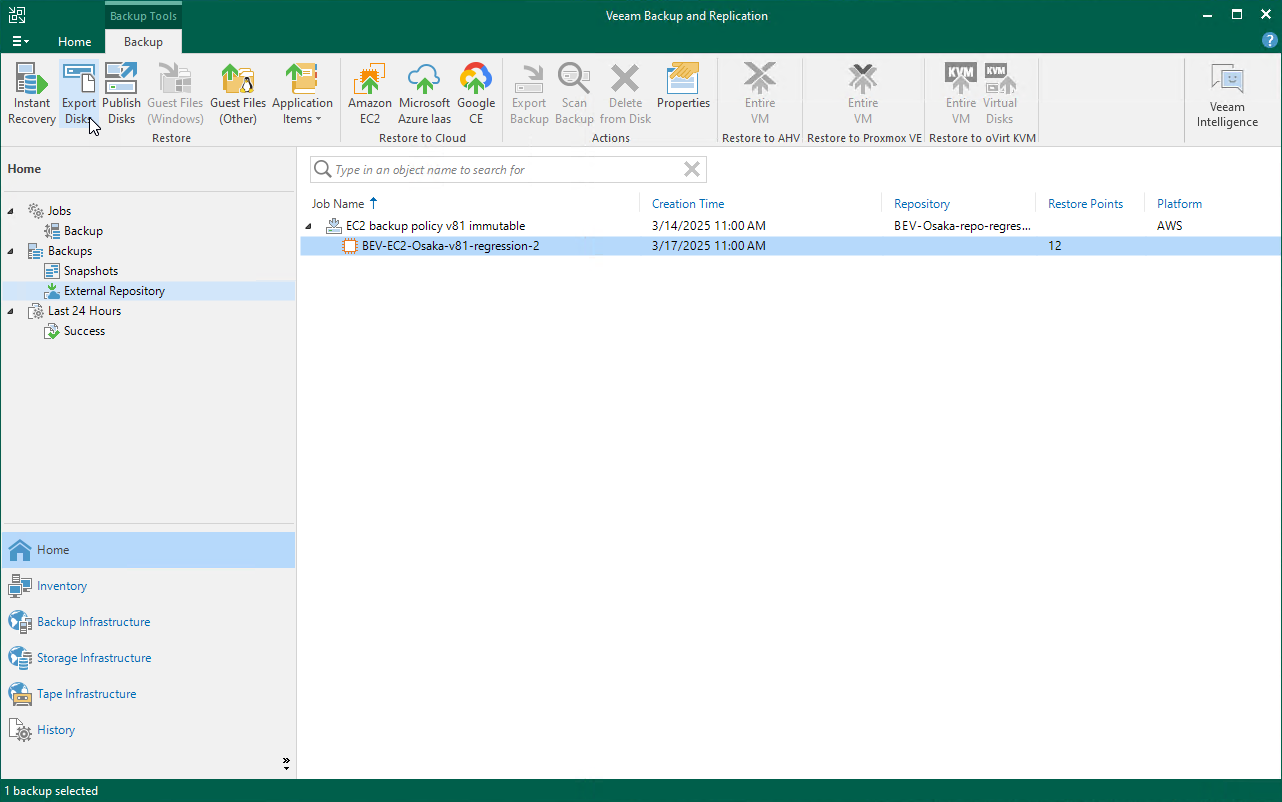The width and height of the screenshot is (1282, 802).
Task: Collapse the Last 24 Hours node
Action: (11, 311)
